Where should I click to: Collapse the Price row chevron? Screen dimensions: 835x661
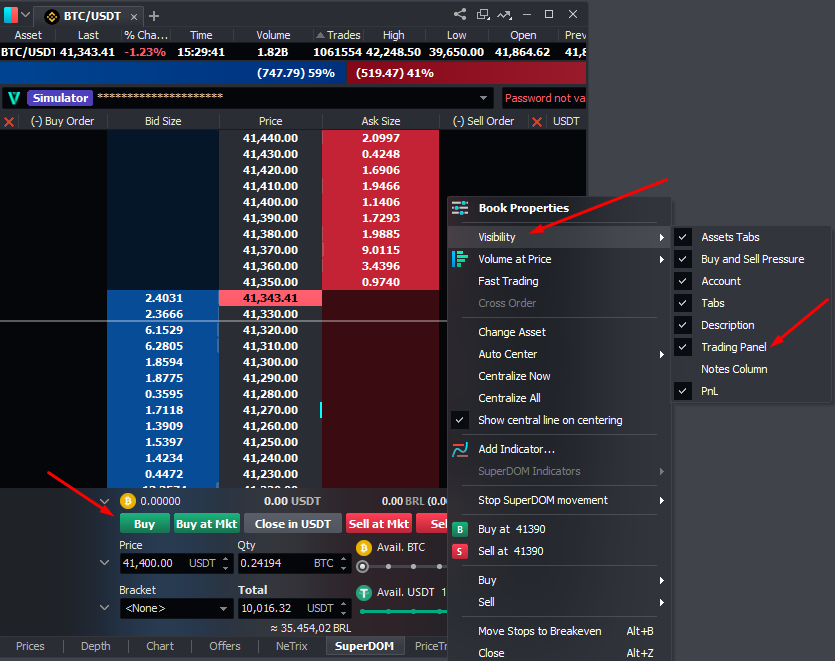[x=104, y=562]
